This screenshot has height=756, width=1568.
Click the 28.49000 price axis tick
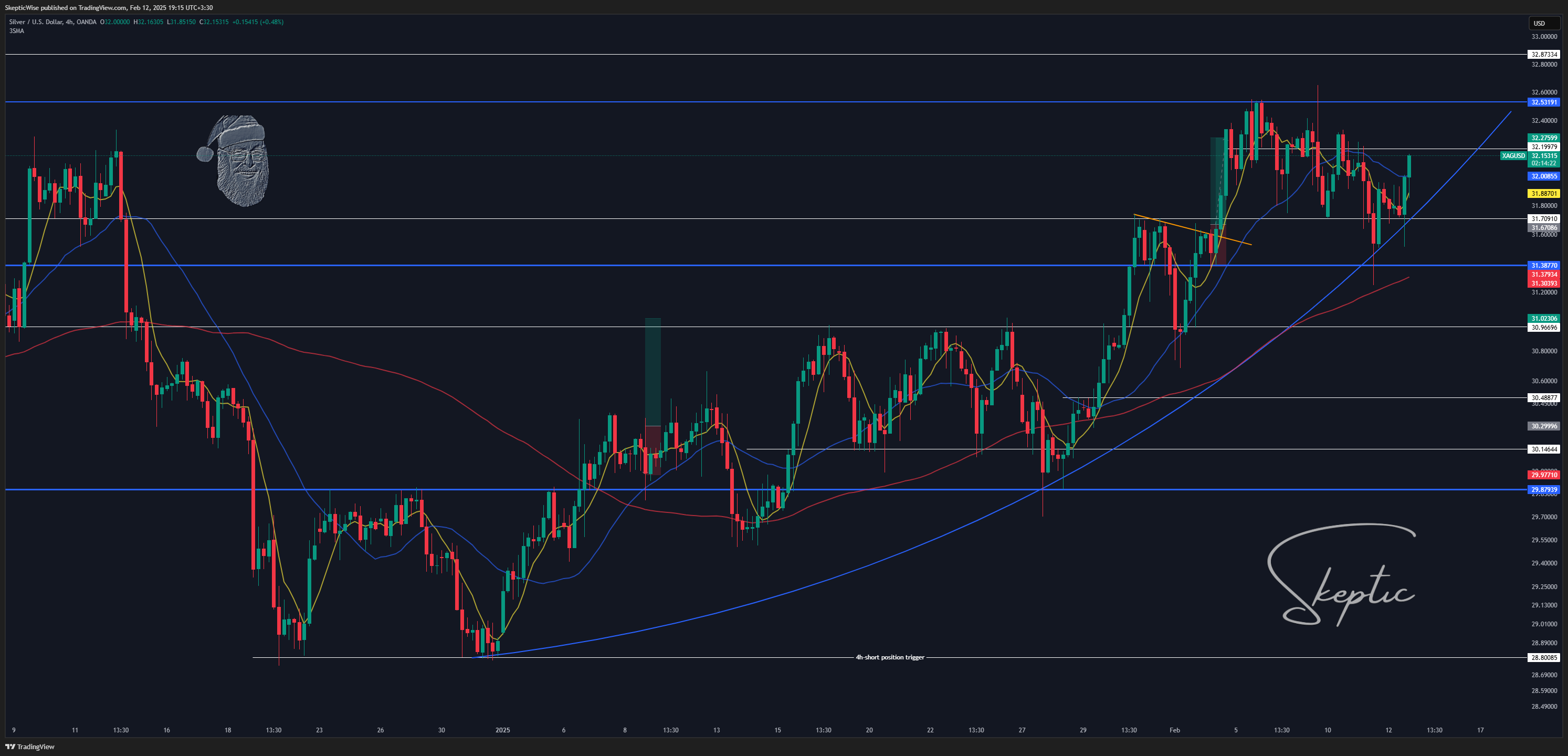(1544, 707)
